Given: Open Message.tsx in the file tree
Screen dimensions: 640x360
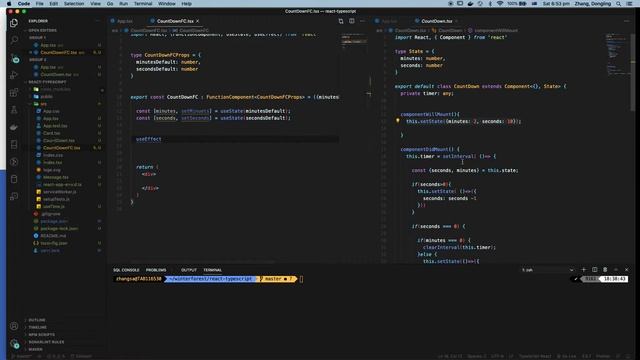Looking at the screenshot, I should coord(56,177).
